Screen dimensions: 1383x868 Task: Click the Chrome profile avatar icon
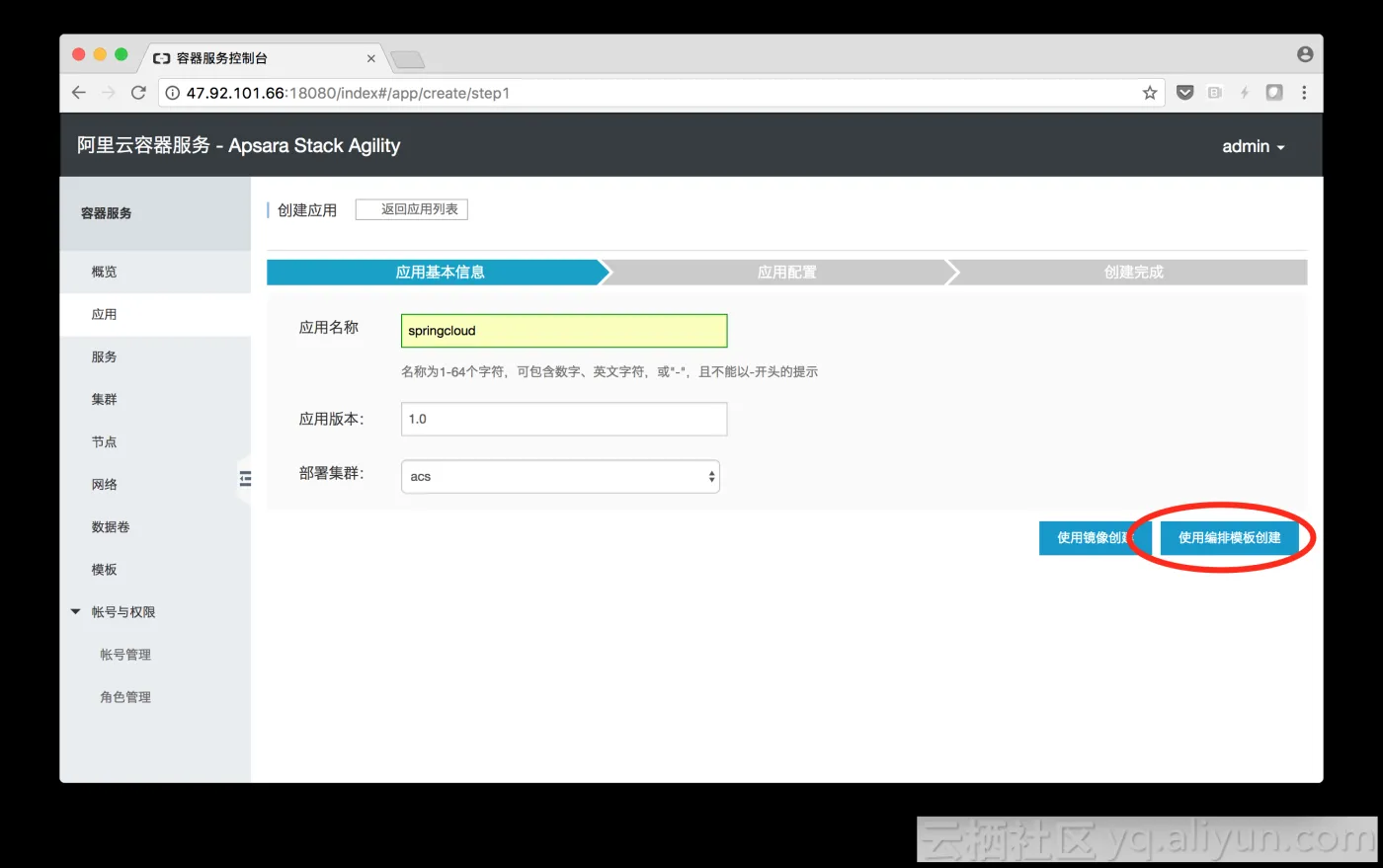tap(1305, 54)
